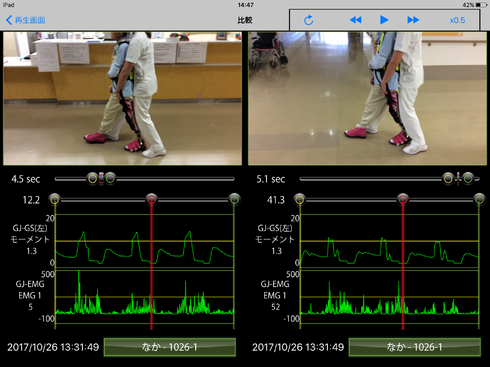Select green range handle on left 12.2 graph slider
490x367 pixels.
[234, 200]
